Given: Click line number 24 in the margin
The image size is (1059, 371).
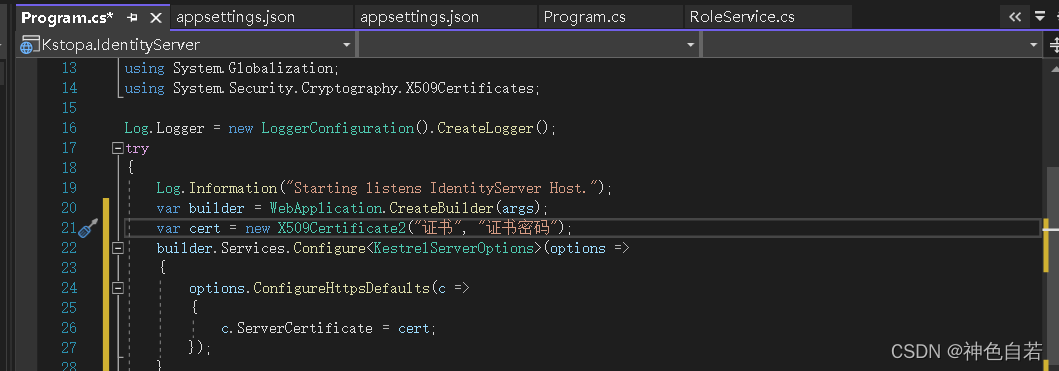Looking at the screenshot, I should click(69, 288).
